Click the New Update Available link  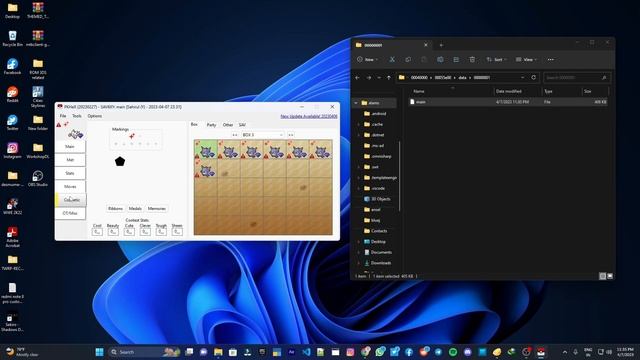coord(309,116)
